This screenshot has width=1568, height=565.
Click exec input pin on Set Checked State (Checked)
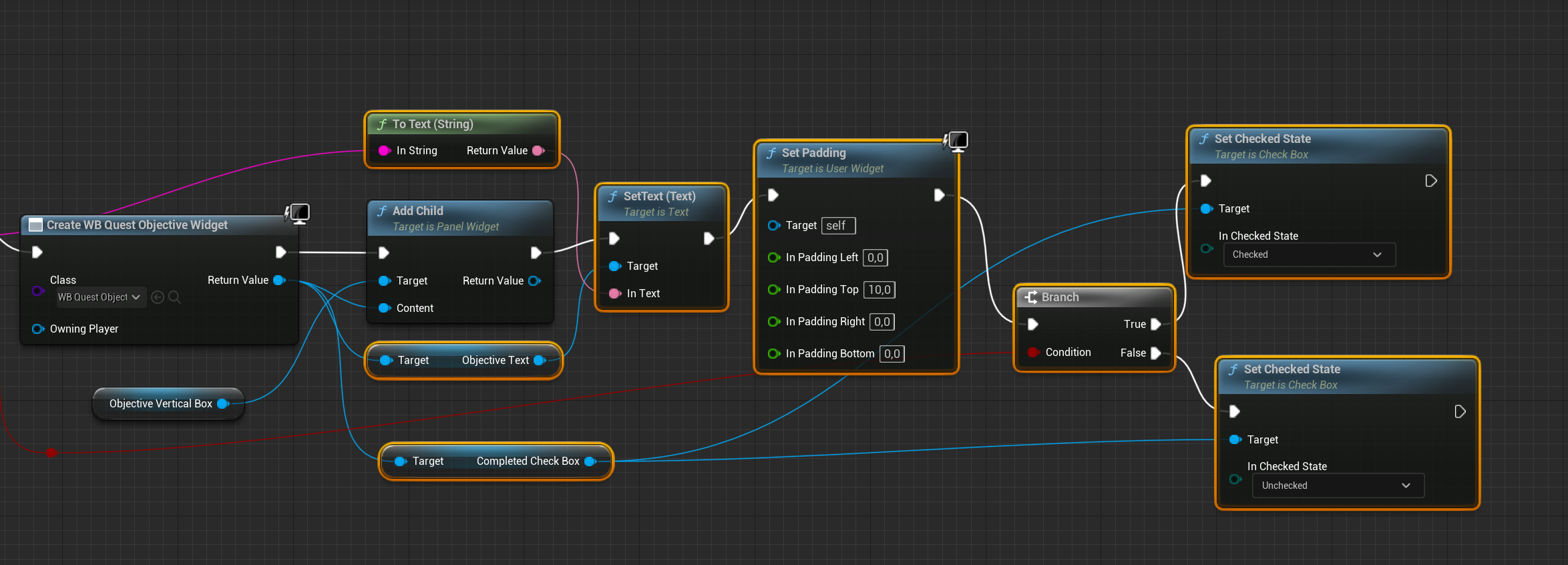[x=1206, y=181]
